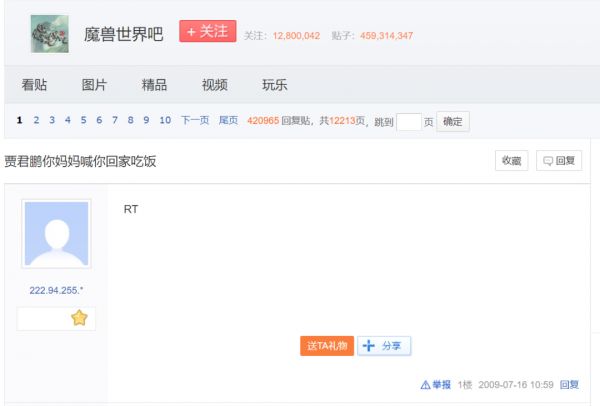This screenshot has width=600, height=406.
Task: Click the gold star badge icon
Action: coord(79,318)
